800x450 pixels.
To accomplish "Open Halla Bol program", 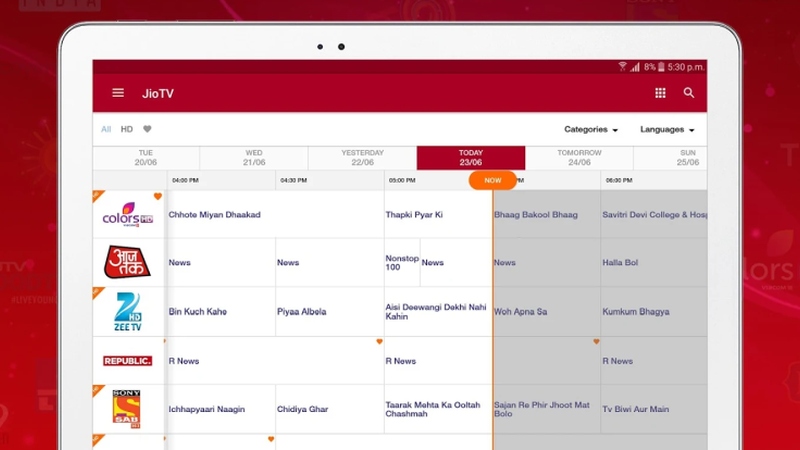I will pos(655,262).
